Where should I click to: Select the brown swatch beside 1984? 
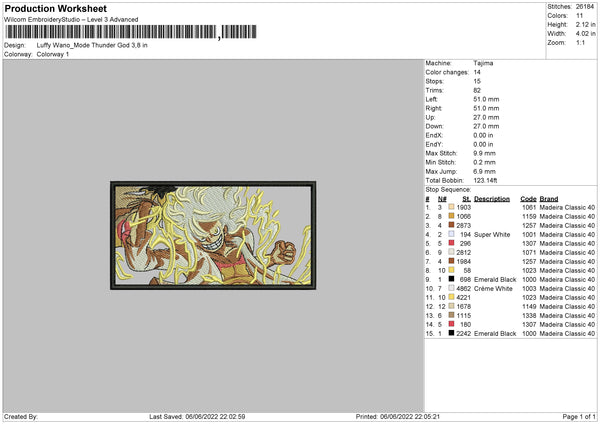coord(451,261)
